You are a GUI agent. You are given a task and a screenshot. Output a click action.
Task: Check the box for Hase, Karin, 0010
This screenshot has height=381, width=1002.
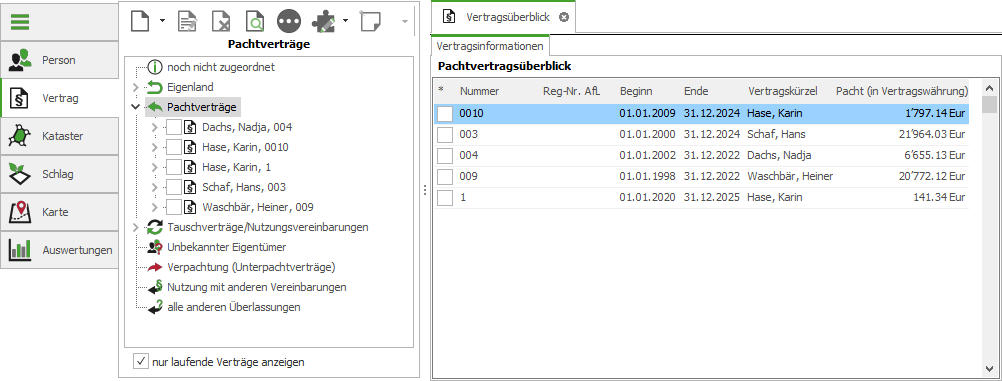174,147
